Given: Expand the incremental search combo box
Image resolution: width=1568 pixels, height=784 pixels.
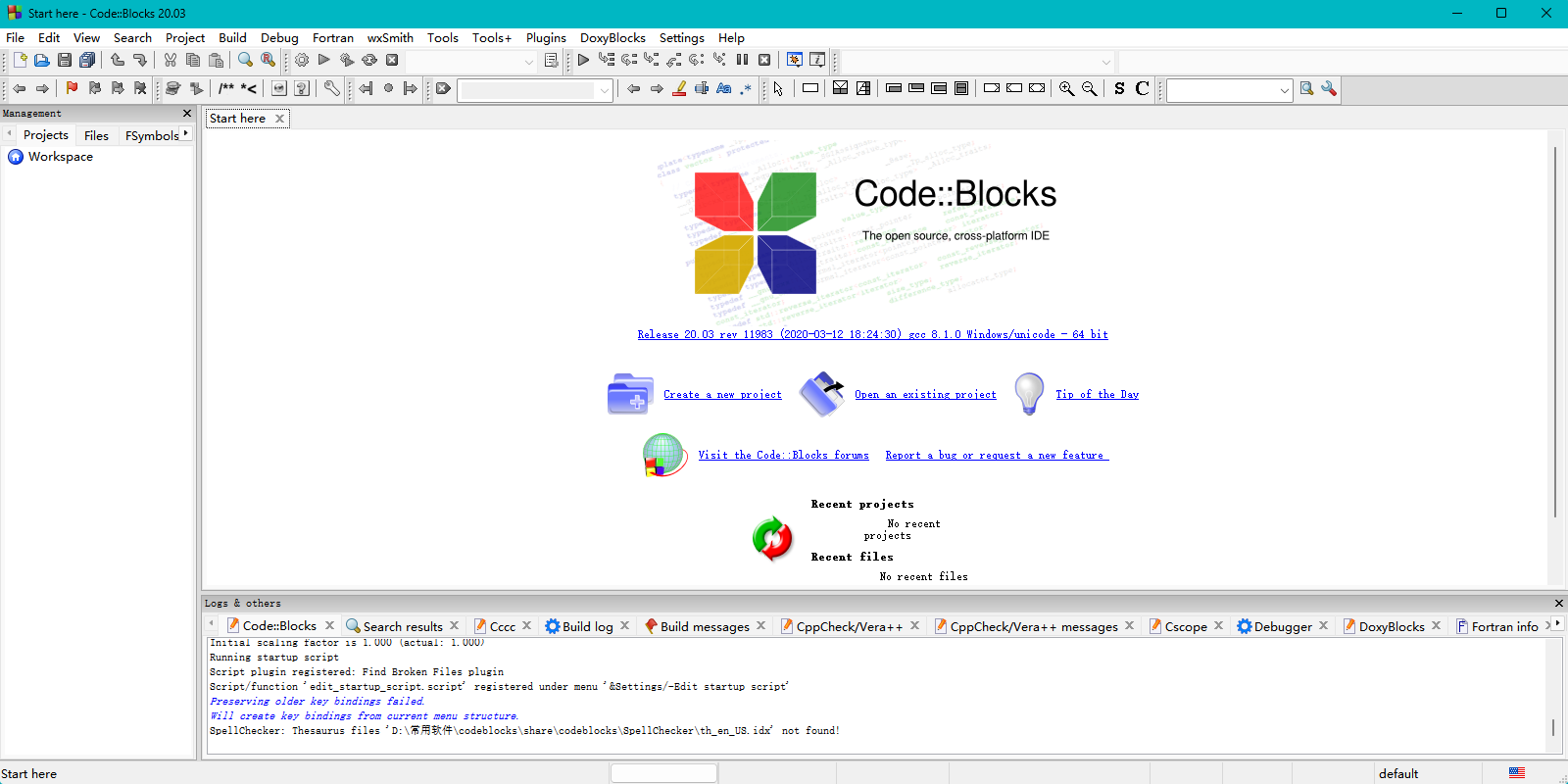Looking at the screenshot, I should tap(605, 90).
